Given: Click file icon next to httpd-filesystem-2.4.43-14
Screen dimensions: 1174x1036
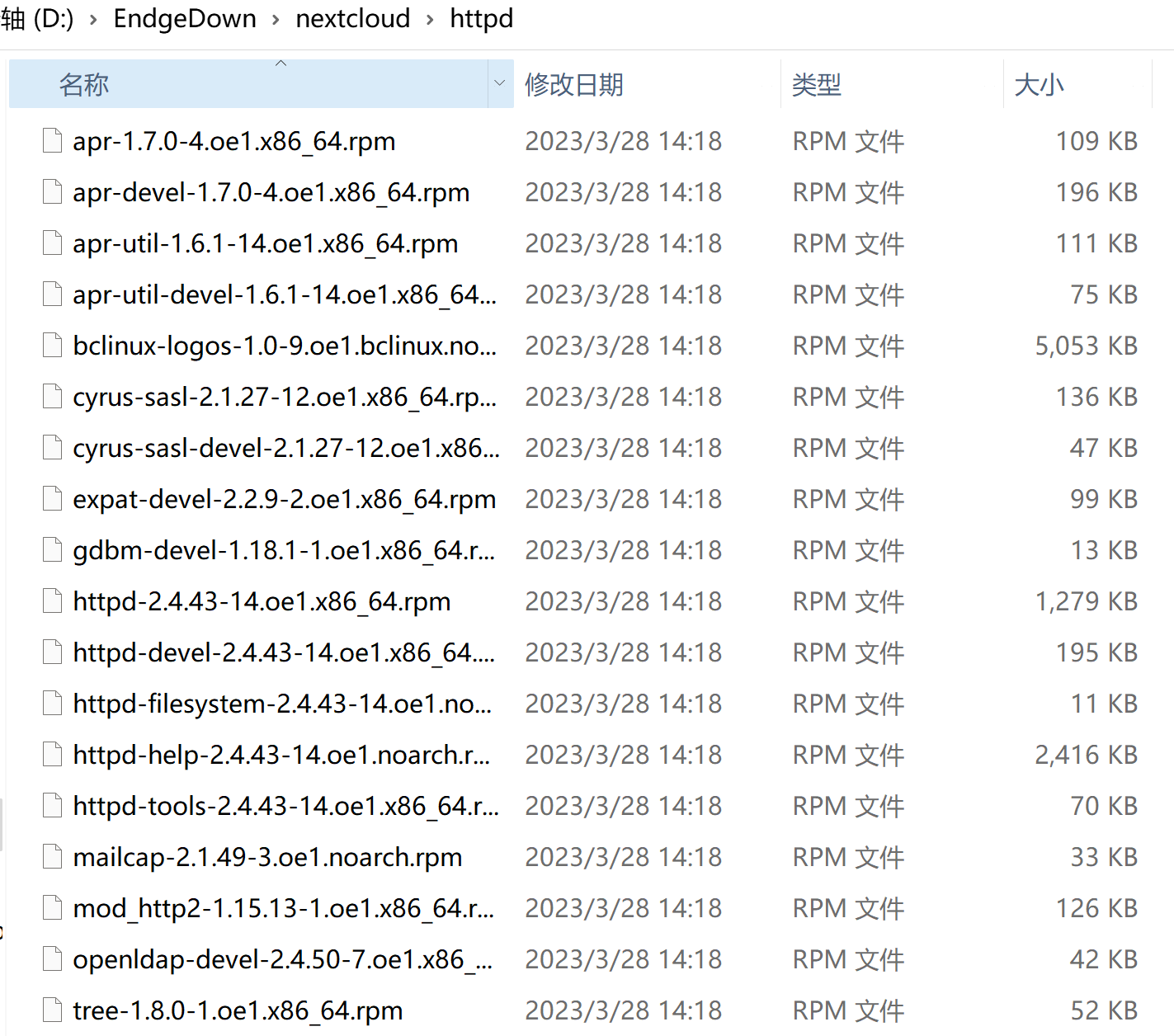Looking at the screenshot, I should click(x=52, y=704).
